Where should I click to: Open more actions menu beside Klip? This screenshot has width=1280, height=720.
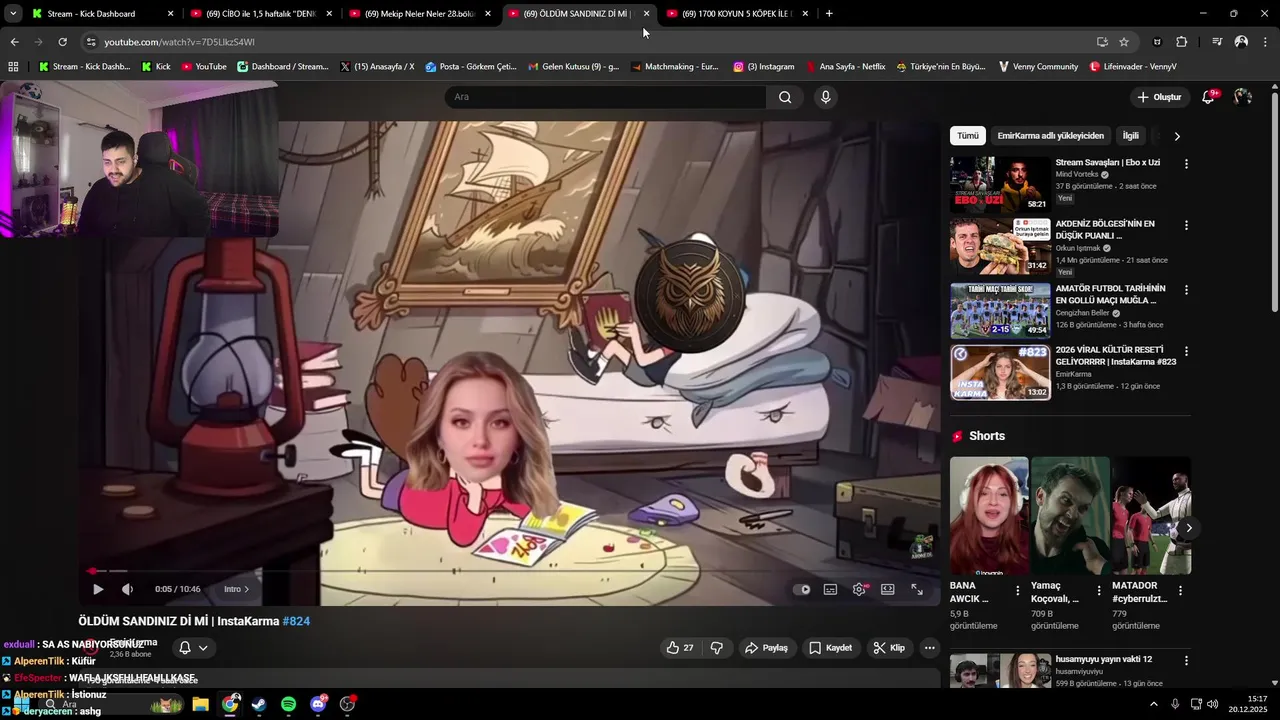click(929, 648)
